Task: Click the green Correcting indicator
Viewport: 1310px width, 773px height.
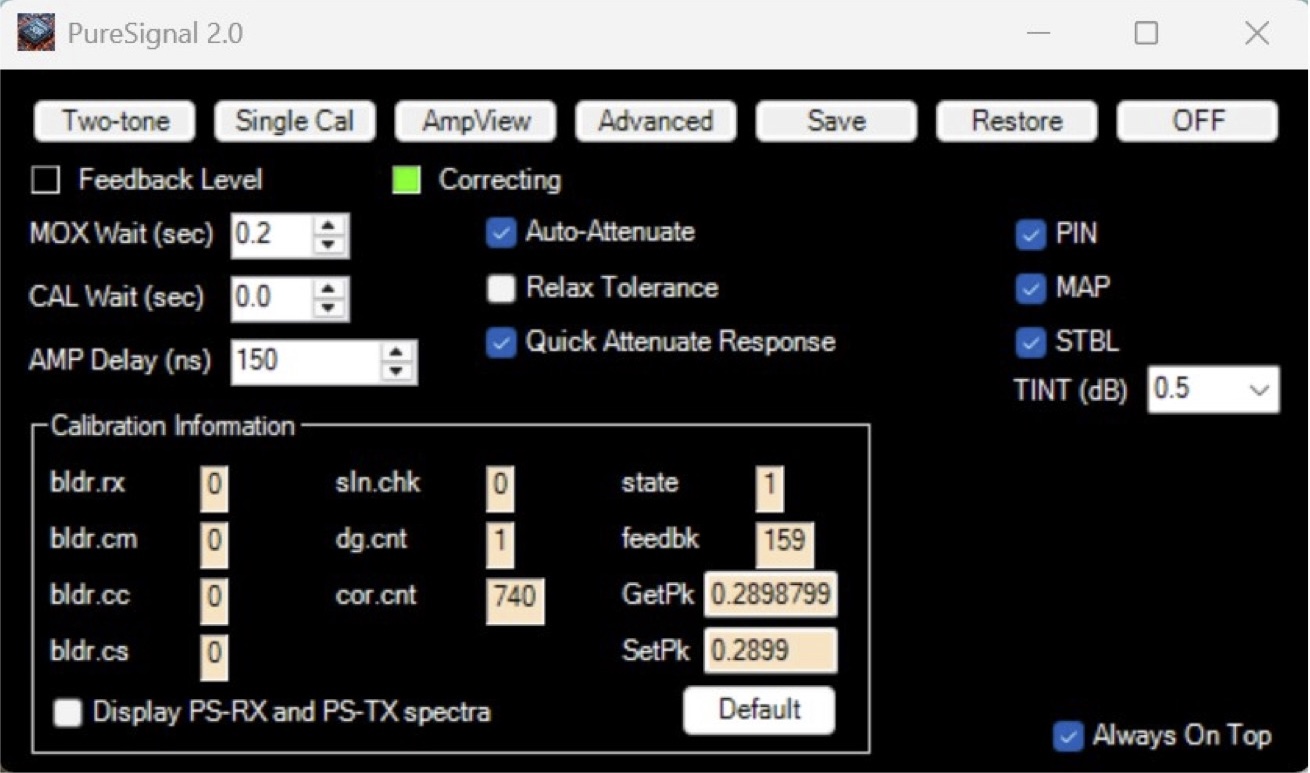Action: click(406, 181)
